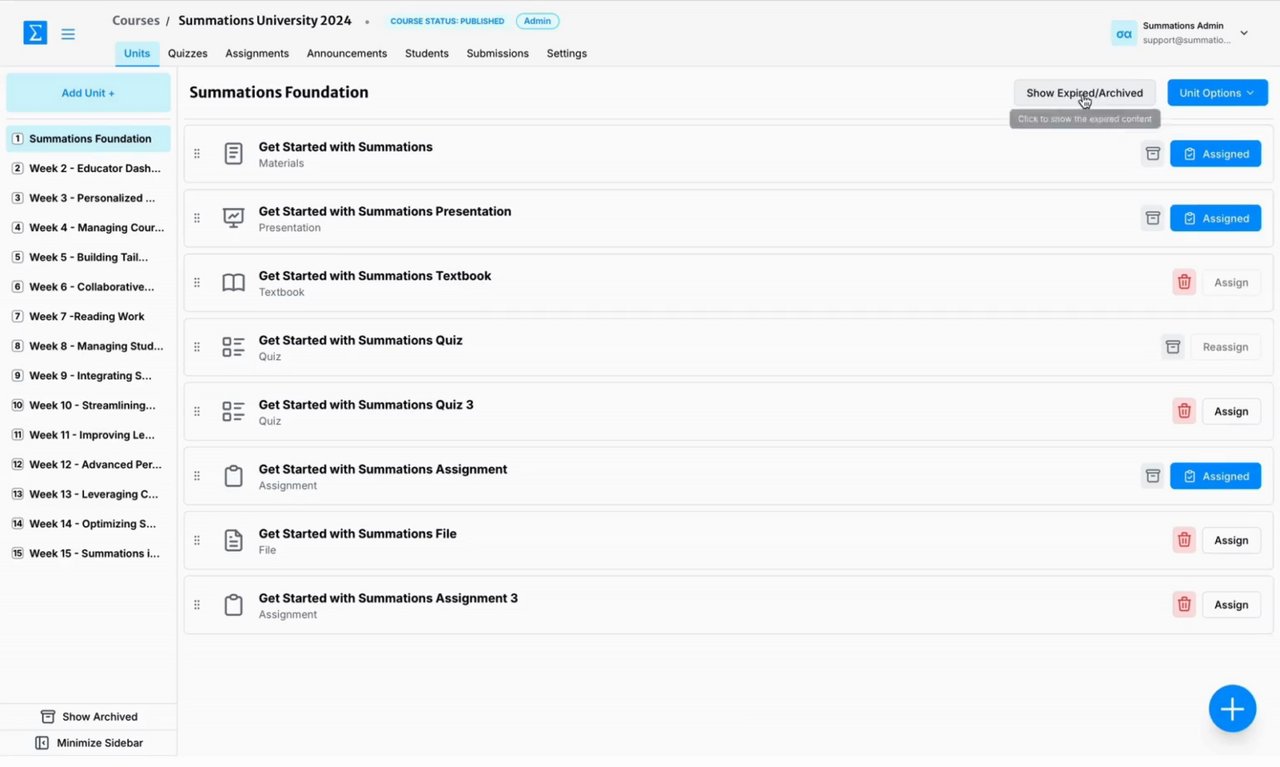Select Week 6 - Collaborative unit

click(x=88, y=287)
